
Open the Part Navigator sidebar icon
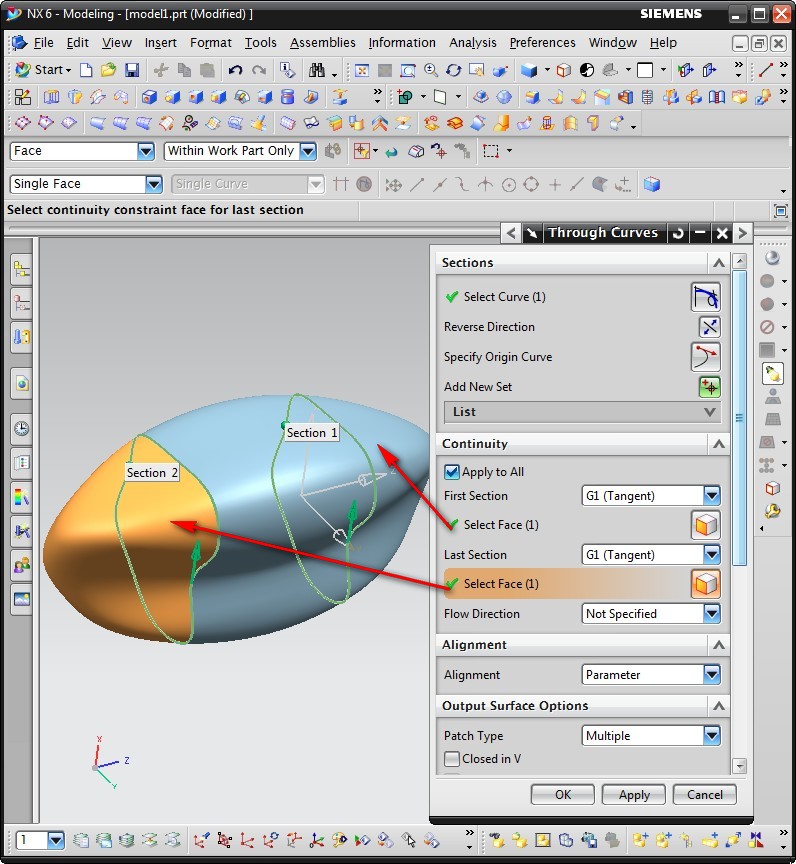(x=21, y=304)
